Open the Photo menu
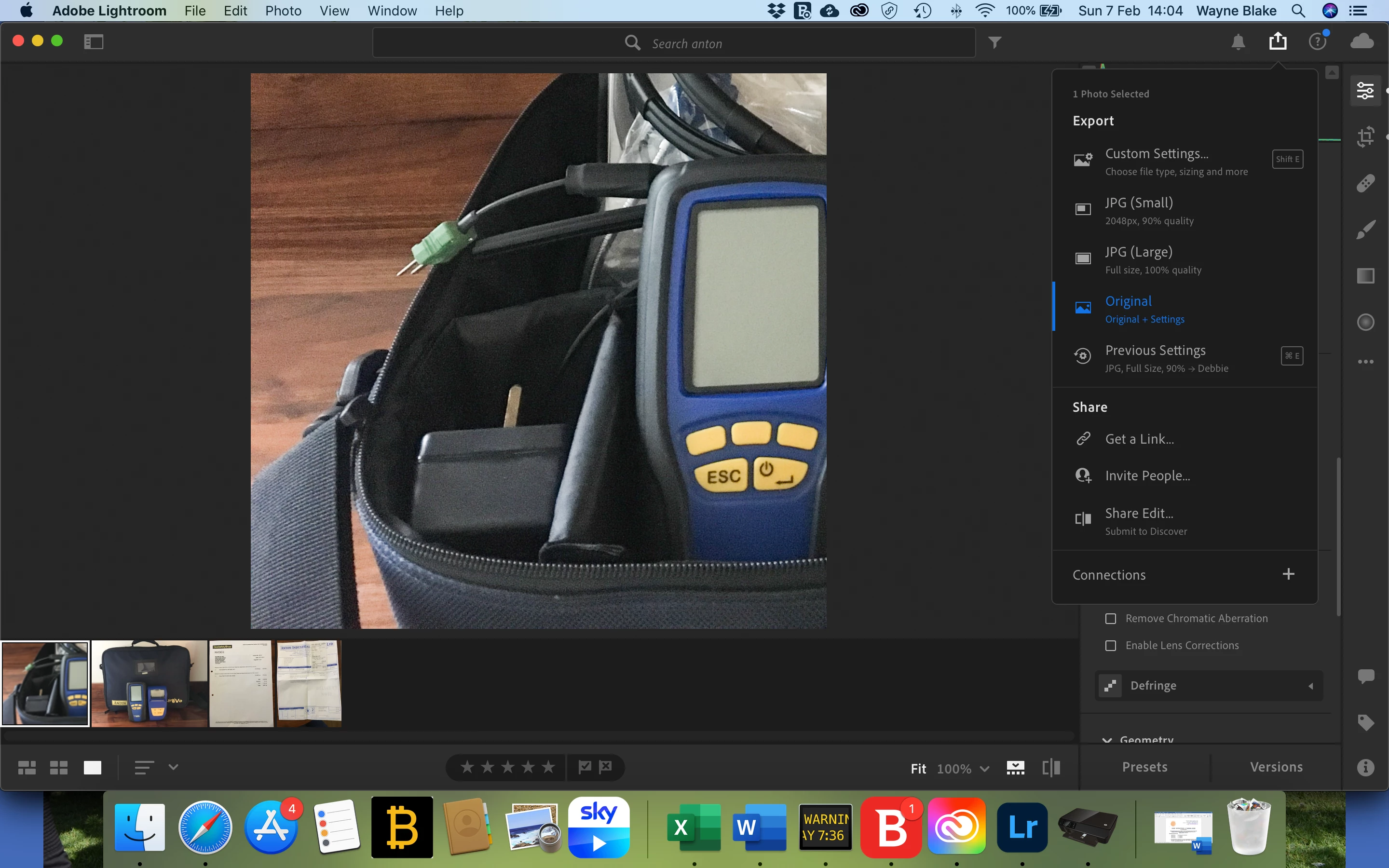This screenshot has height=868, width=1389. pyautogui.click(x=283, y=11)
